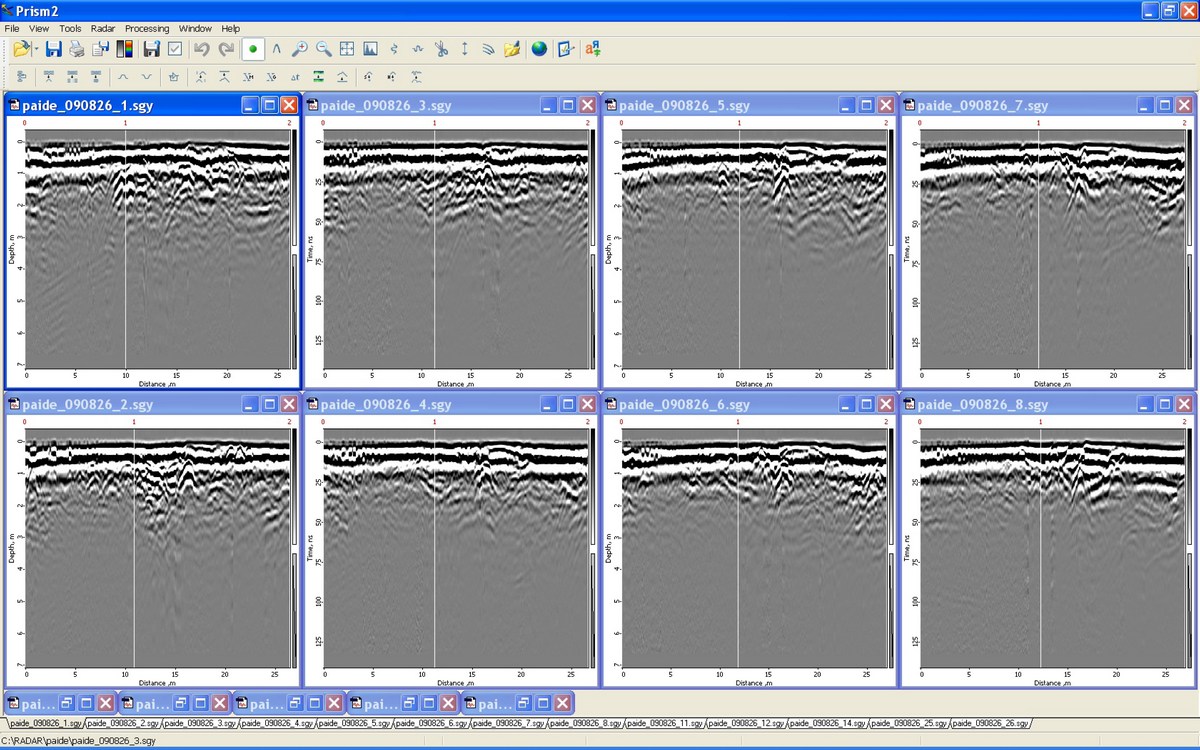Open the color palette icon
This screenshot has height=750, width=1200.
pyautogui.click(x=125, y=49)
